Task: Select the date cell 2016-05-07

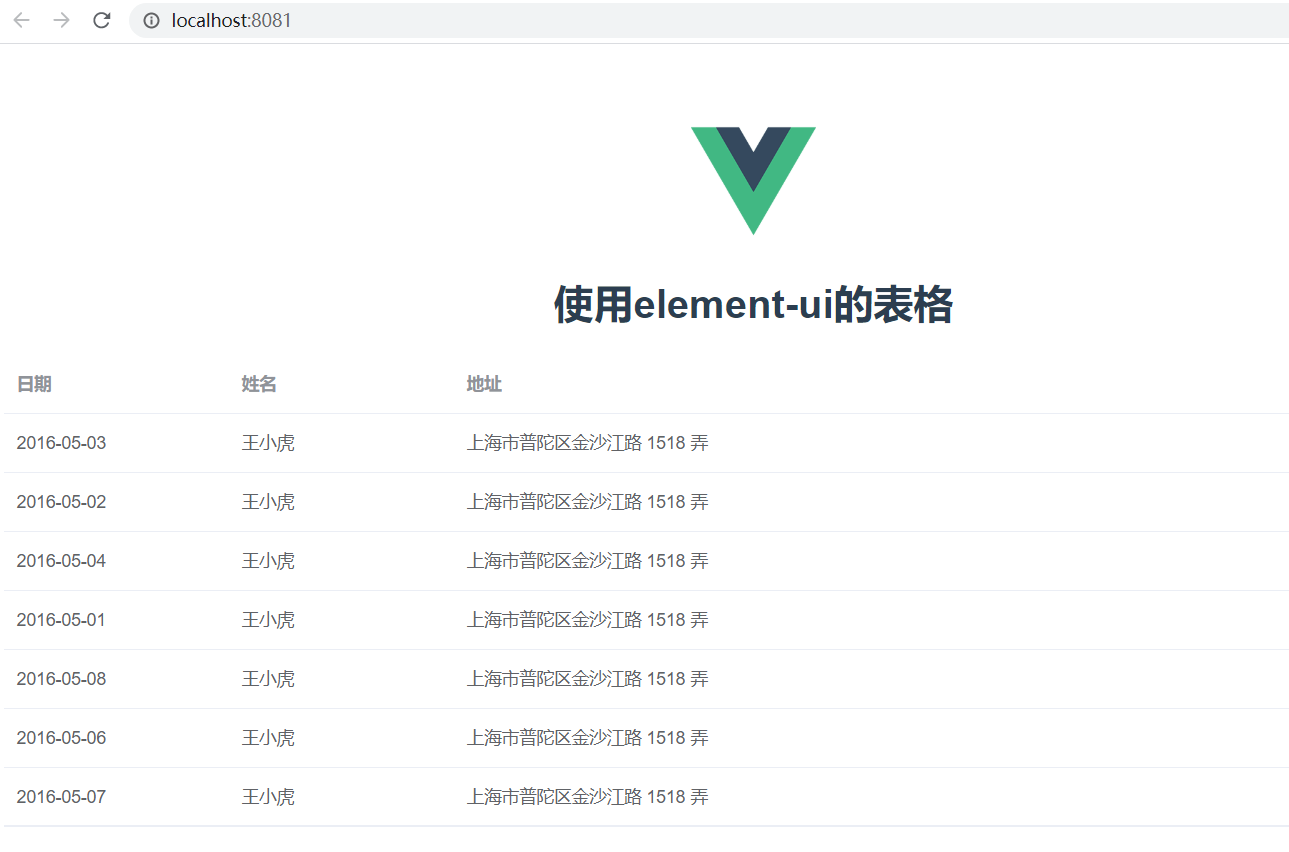Action: click(61, 797)
